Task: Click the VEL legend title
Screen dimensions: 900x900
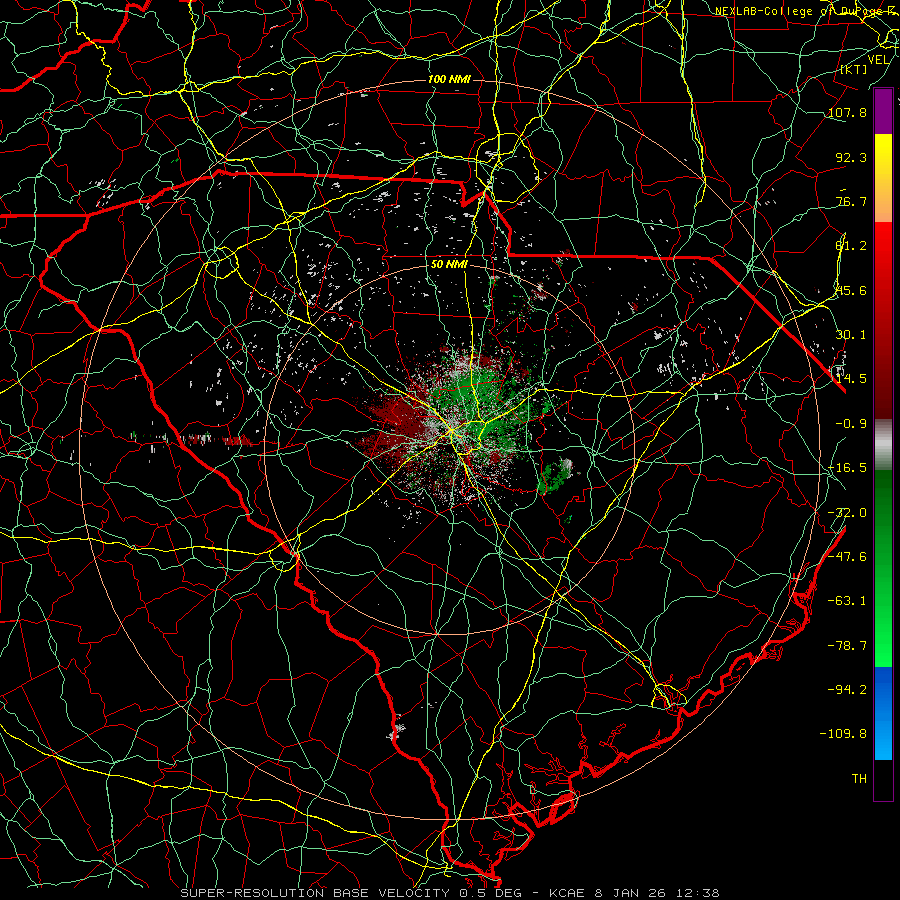Action: click(878, 60)
